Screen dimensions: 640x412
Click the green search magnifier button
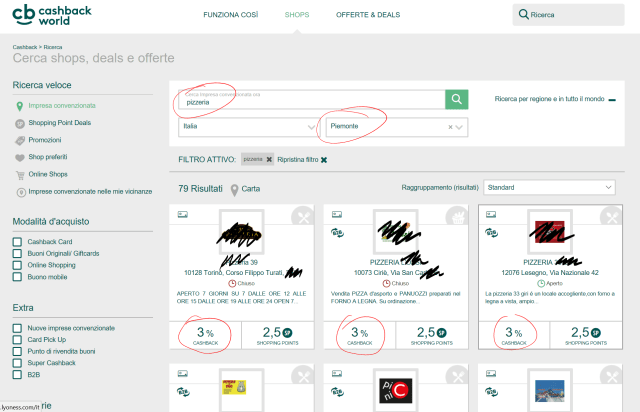tap(456, 99)
